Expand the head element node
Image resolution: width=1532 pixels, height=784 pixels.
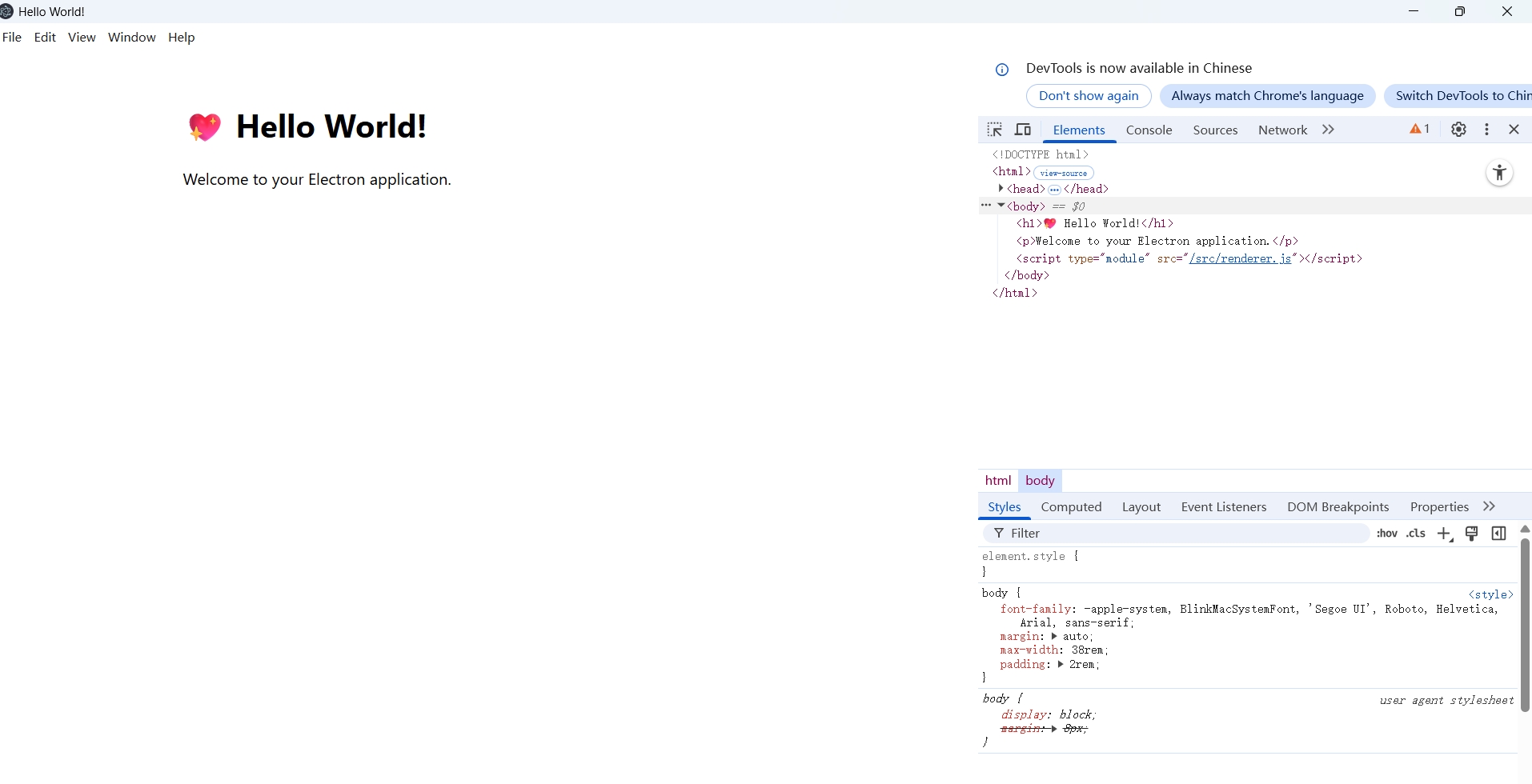pos(1001,189)
